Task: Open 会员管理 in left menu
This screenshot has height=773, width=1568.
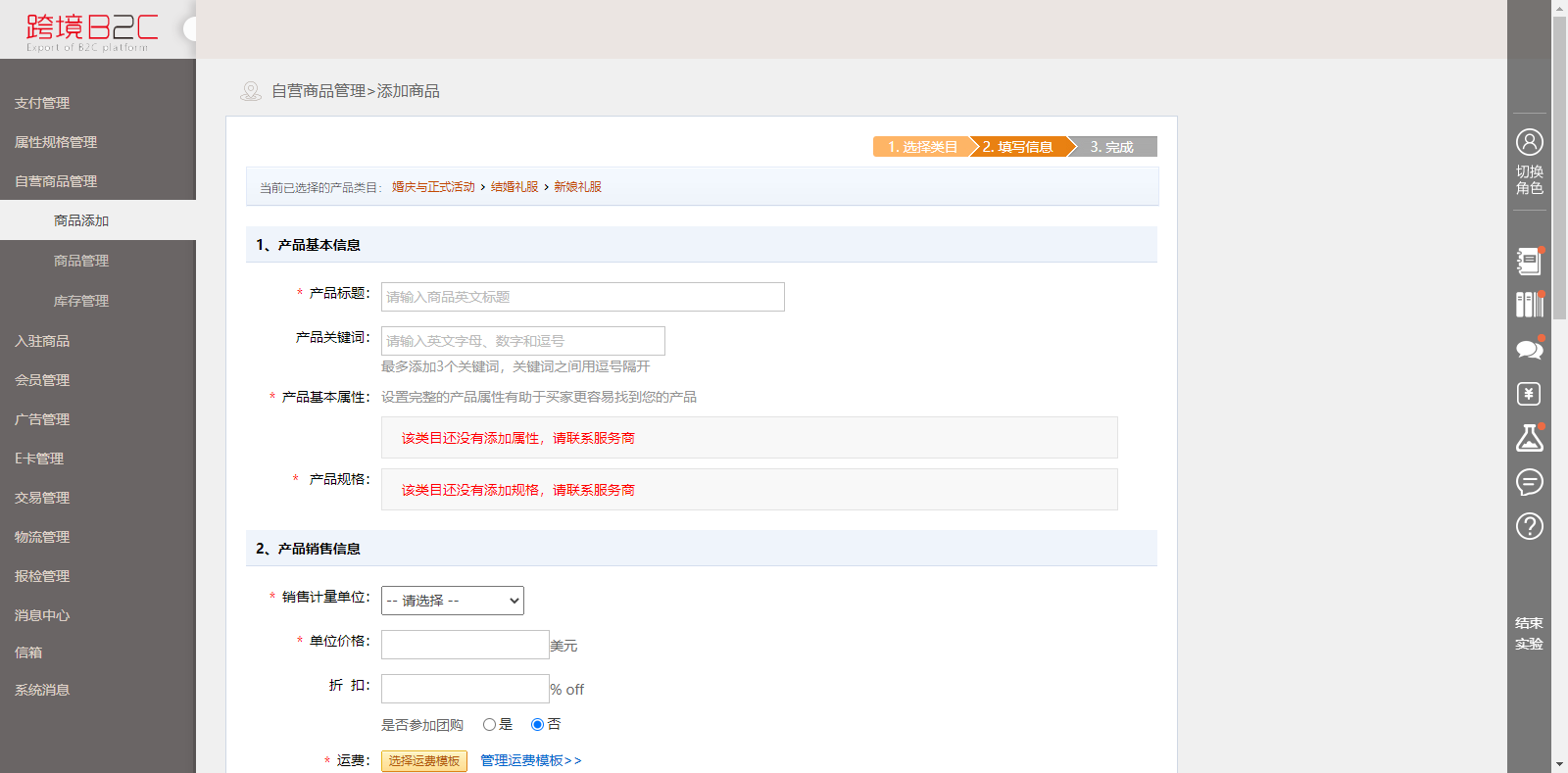Action: 42,380
